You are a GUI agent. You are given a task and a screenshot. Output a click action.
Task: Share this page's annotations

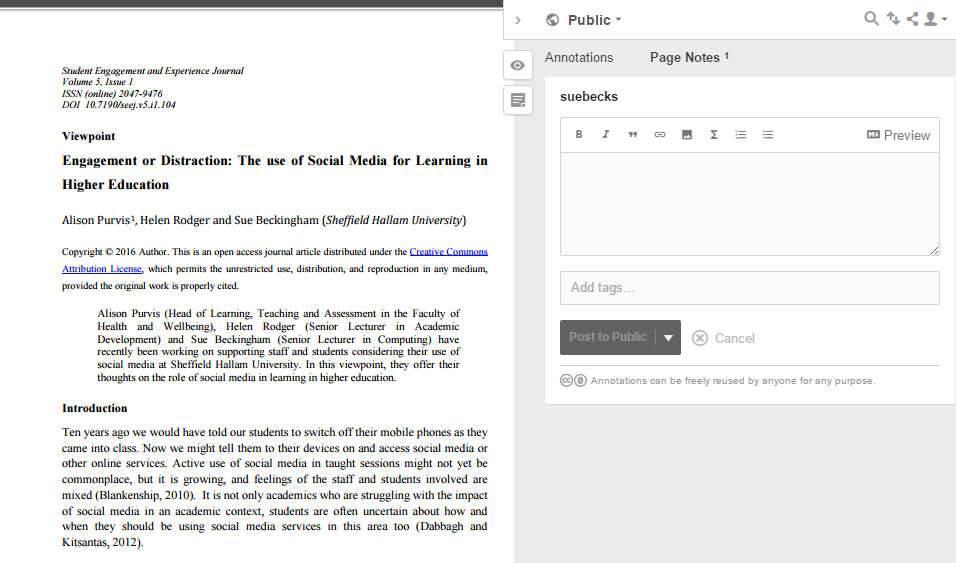pyautogui.click(x=912, y=19)
